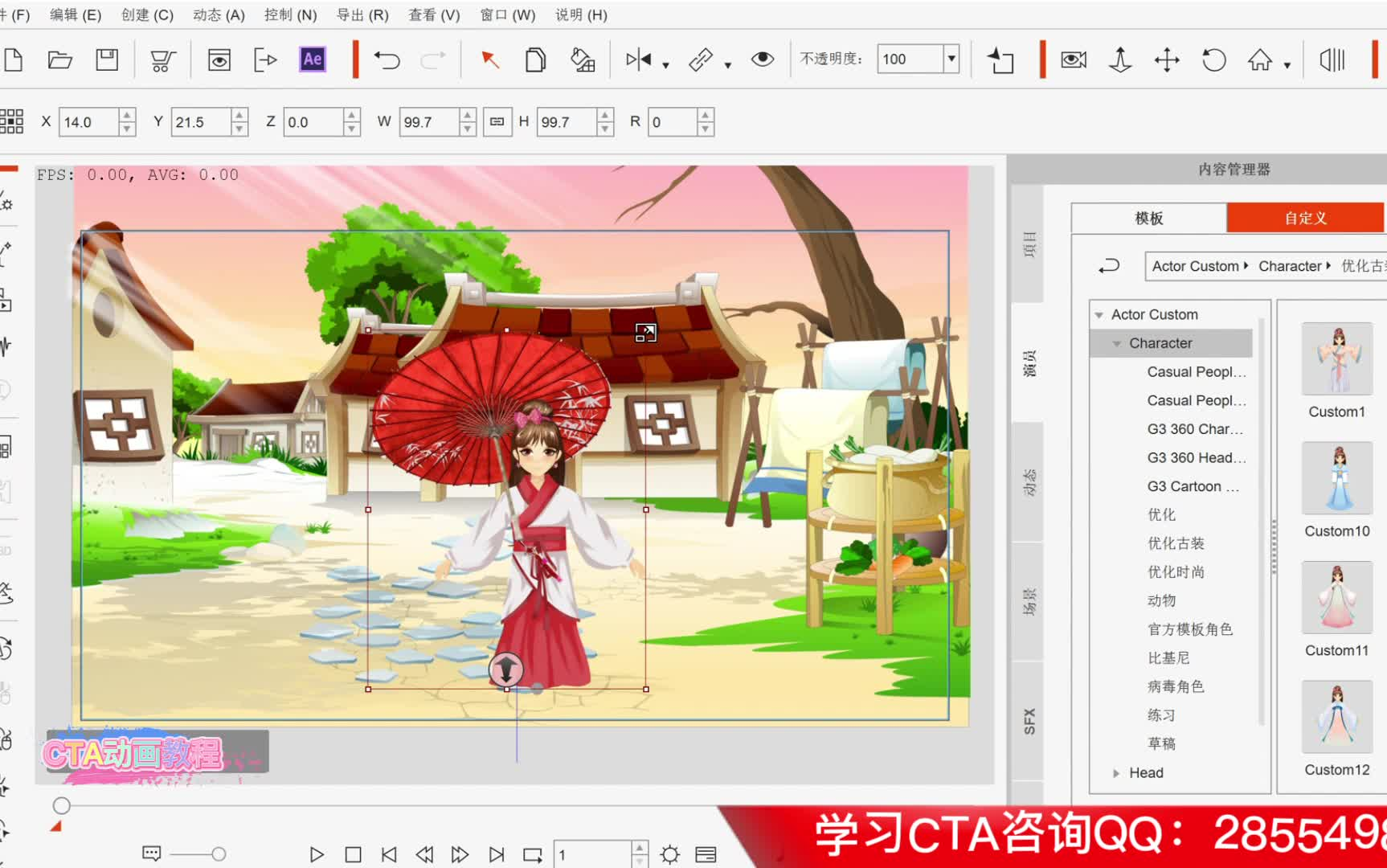Click the play button below the stage
The height and width of the screenshot is (868, 1387).
(316, 854)
